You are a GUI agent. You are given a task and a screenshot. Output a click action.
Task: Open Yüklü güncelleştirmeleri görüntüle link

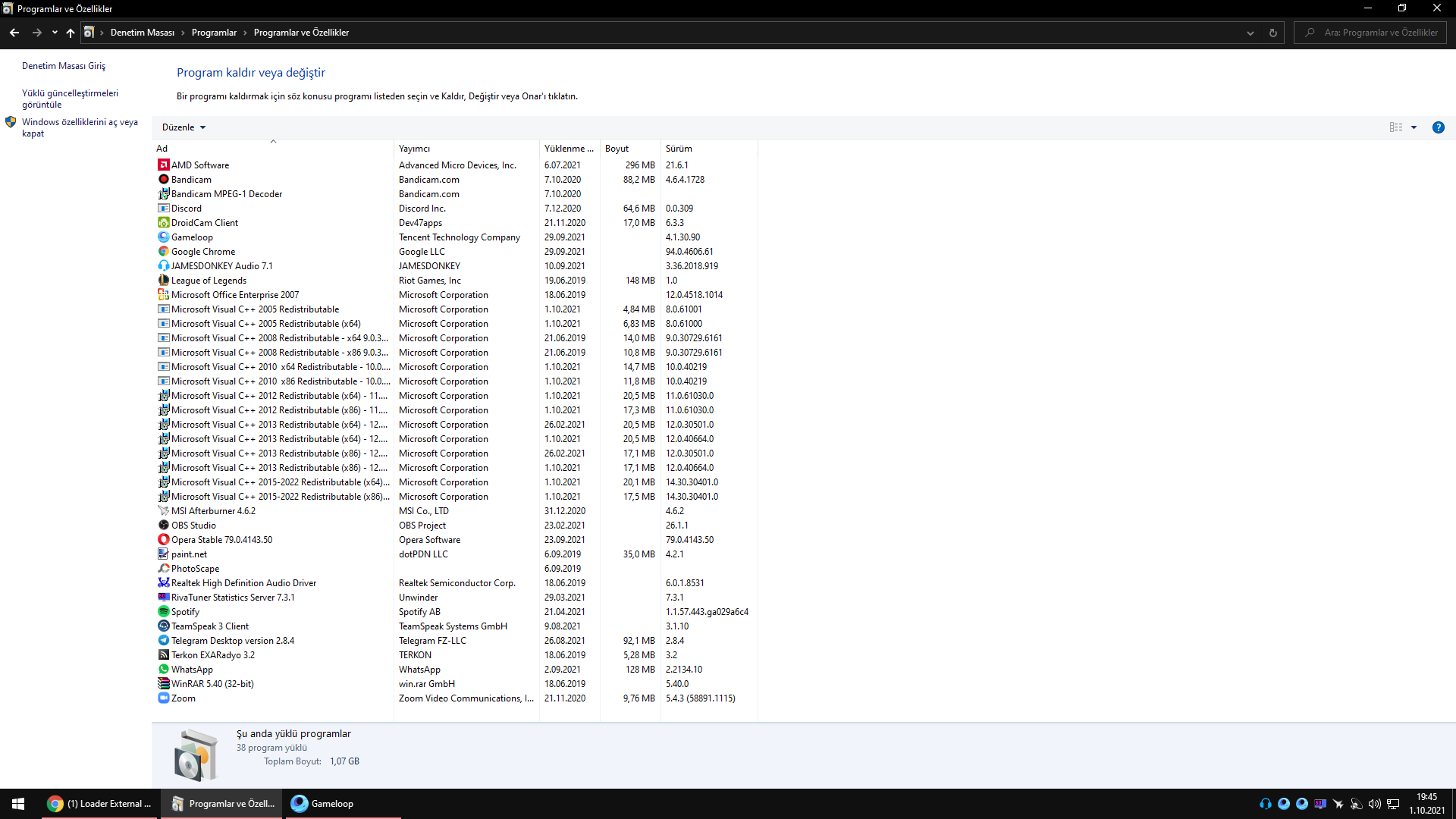click(70, 99)
